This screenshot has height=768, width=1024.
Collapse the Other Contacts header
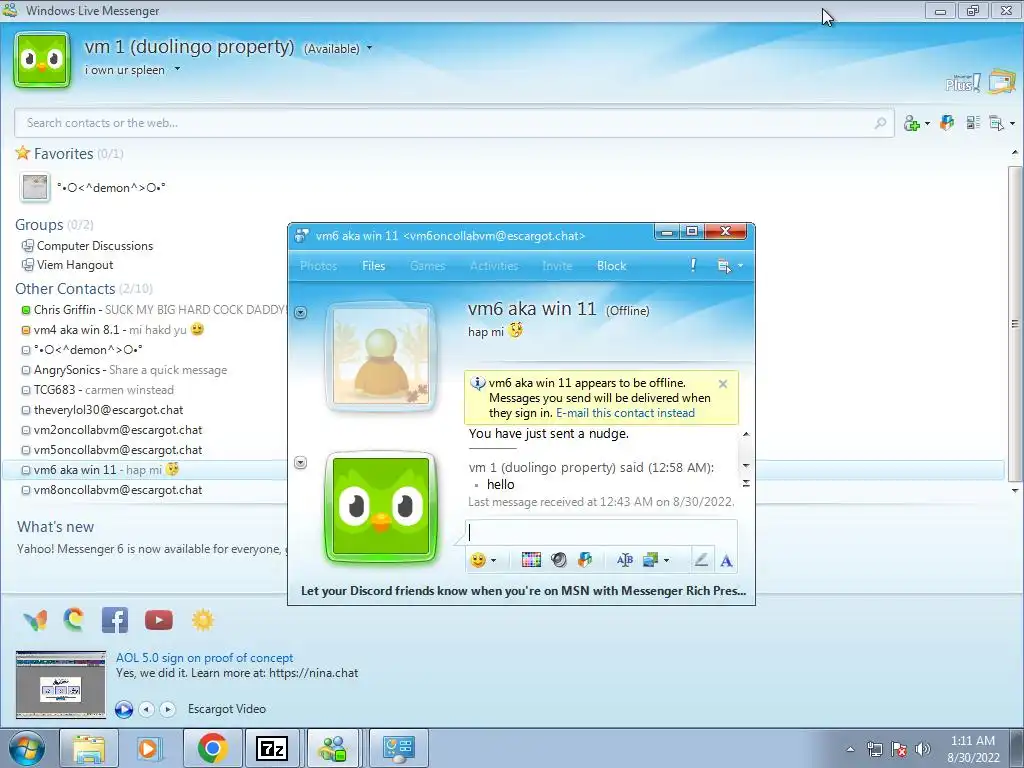(84, 289)
